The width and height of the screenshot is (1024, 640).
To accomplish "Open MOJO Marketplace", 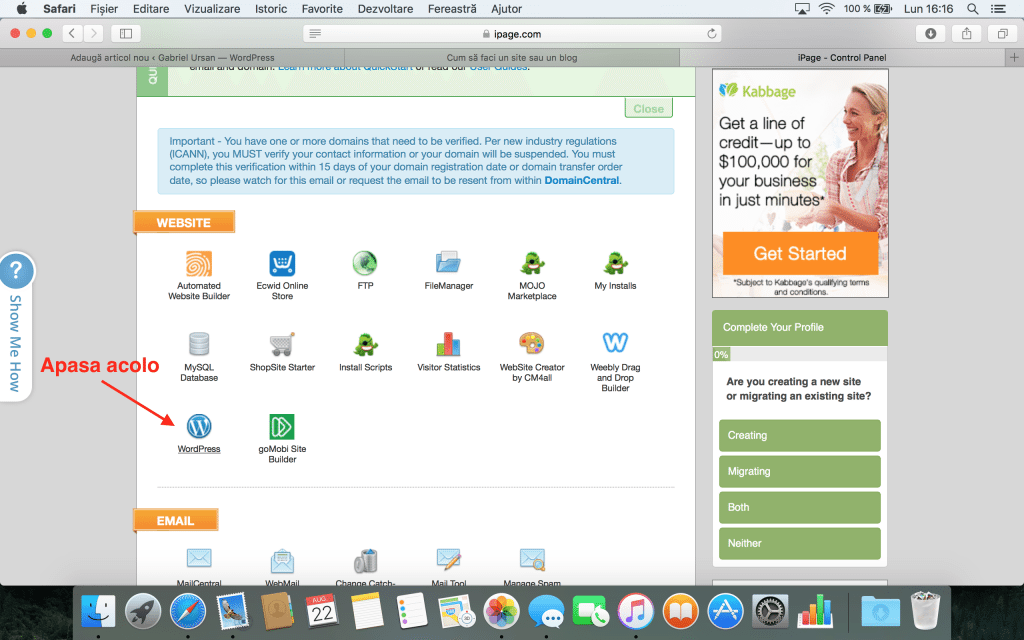I will click(532, 264).
